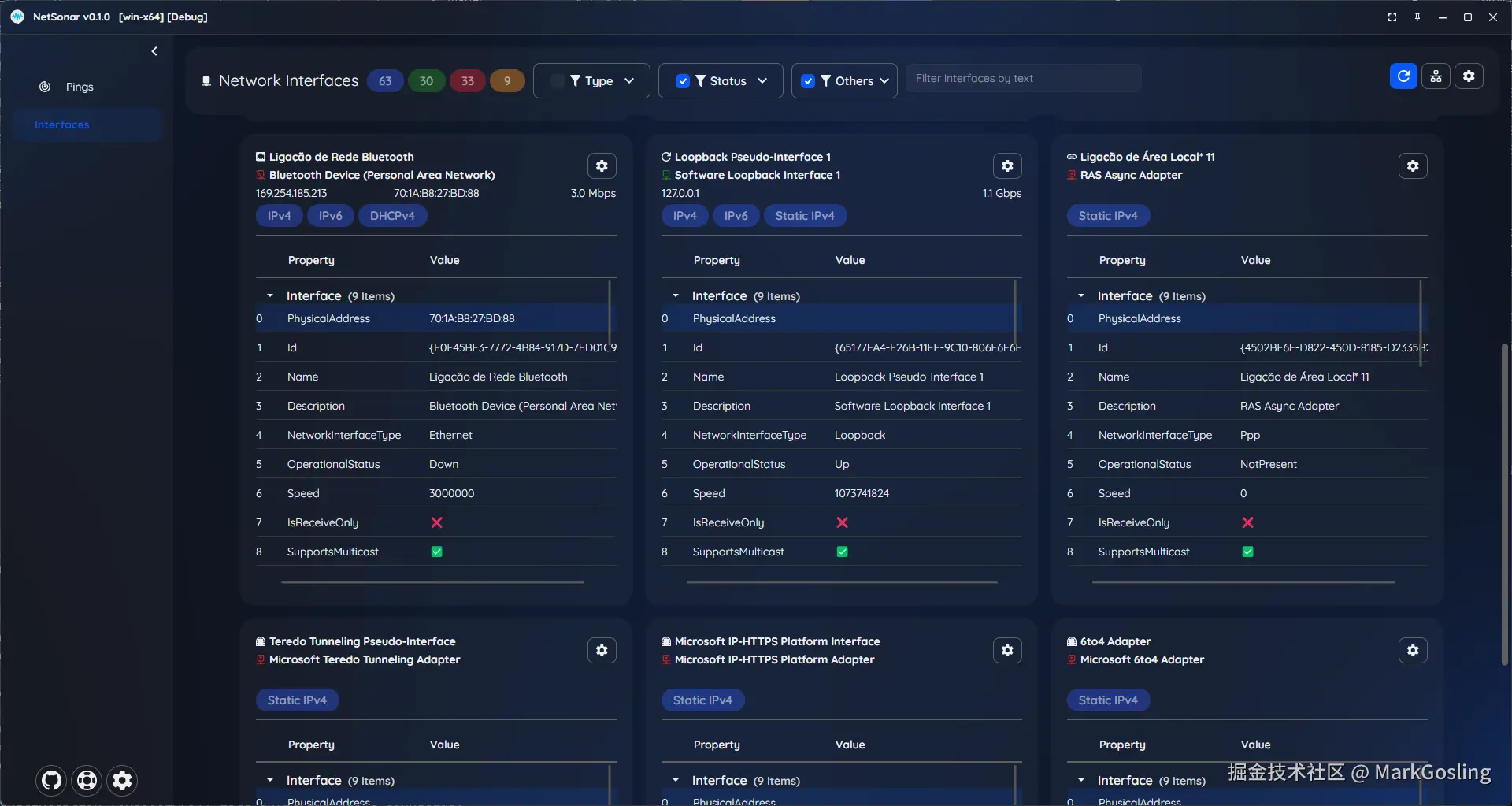
Task: Click SupportsMulticast indicator in Ligação de Rede Bluetooth
Action: pos(437,552)
